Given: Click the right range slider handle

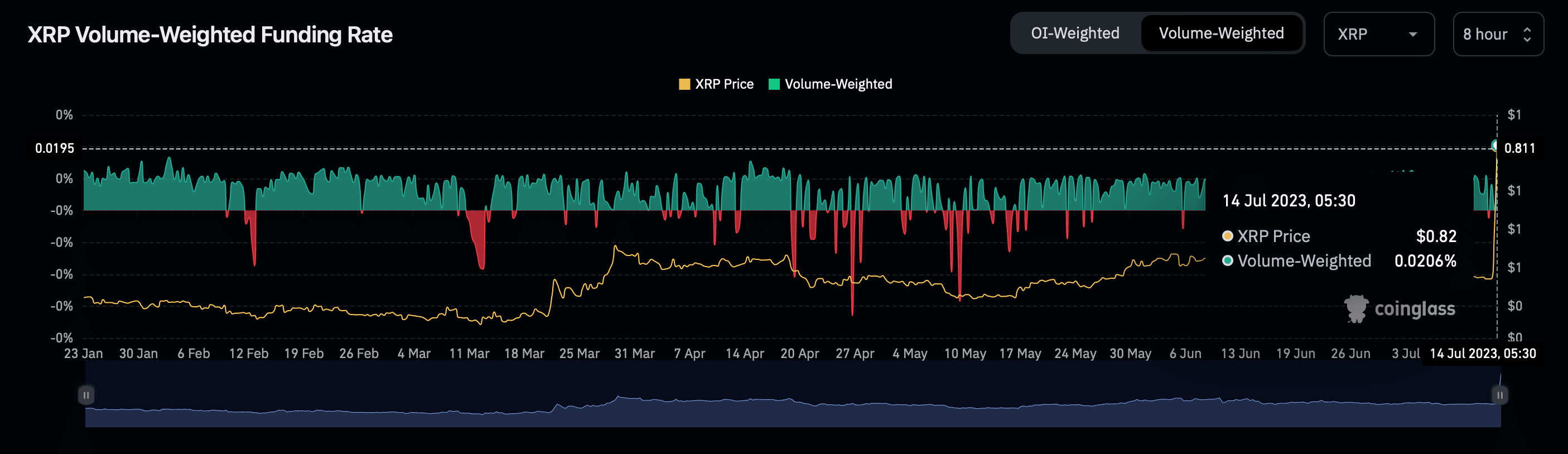Looking at the screenshot, I should tap(1500, 395).
